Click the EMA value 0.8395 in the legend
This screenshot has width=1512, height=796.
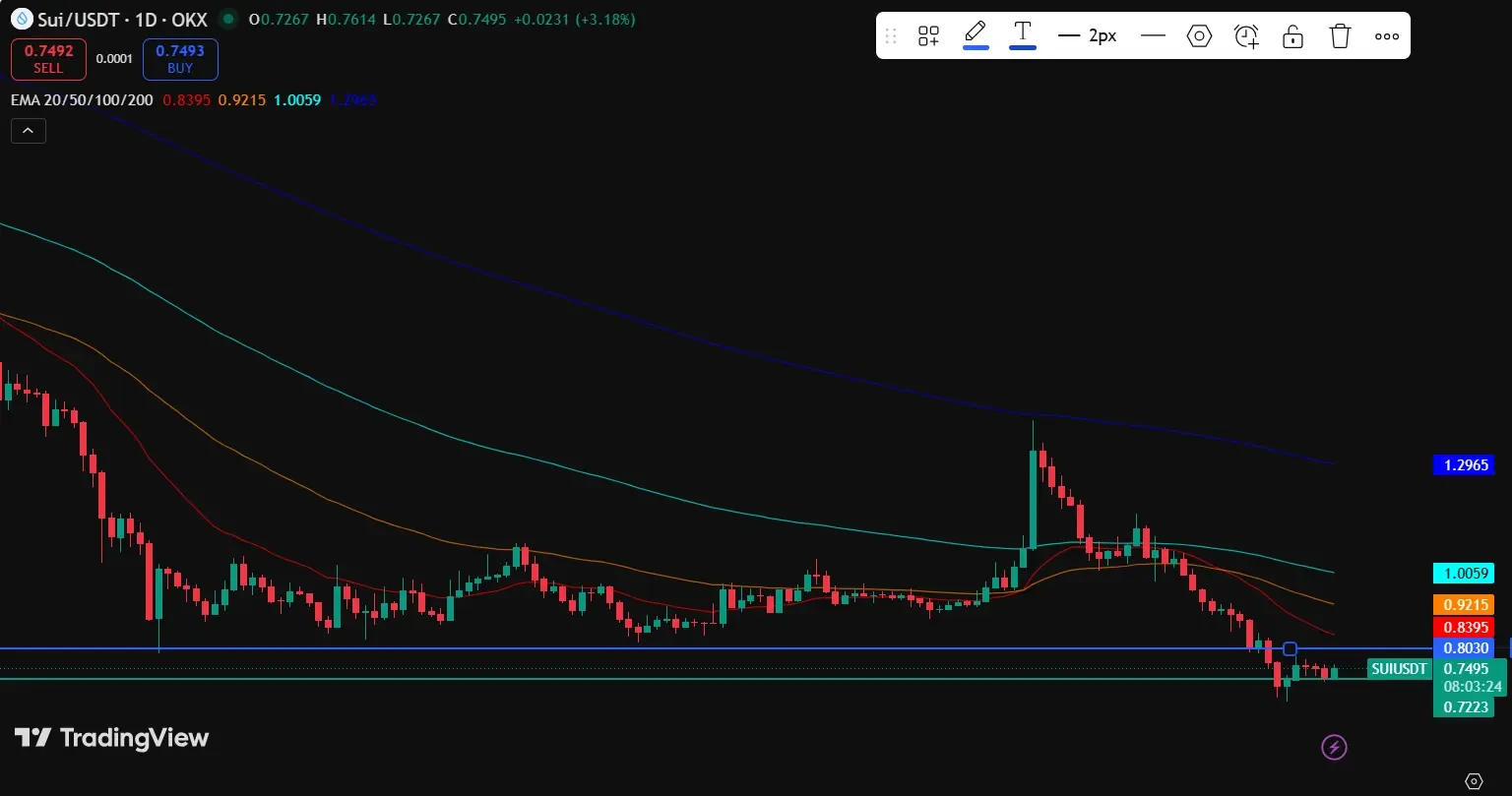tap(187, 100)
